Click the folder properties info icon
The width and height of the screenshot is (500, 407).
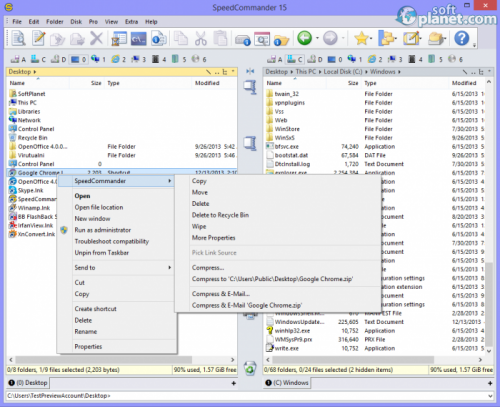coord(281,40)
